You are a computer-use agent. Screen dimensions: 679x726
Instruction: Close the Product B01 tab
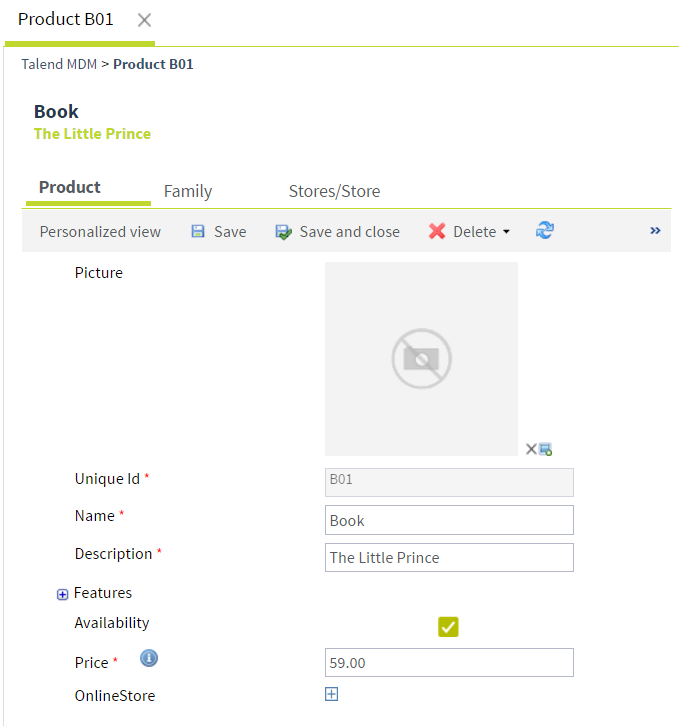145,20
